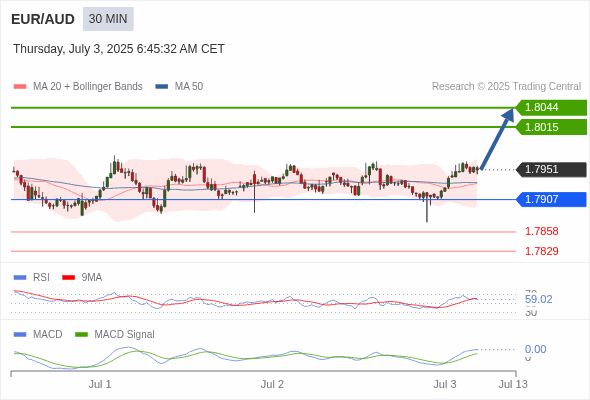Click the Jul 3 date axis label
Viewport: 590px width, 400px height.
click(445, 384)
